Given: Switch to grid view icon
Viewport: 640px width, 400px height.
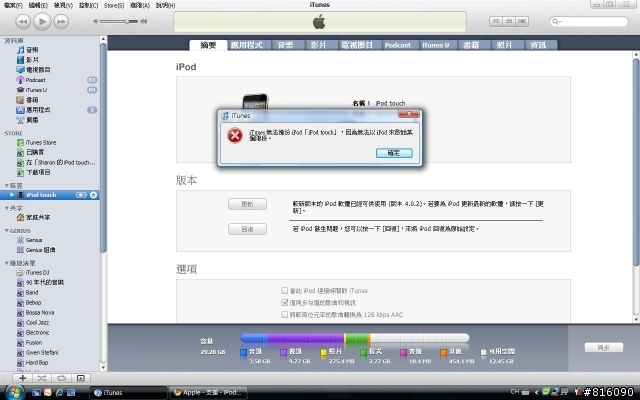Looking at the screenshot, I should point(509,21).
